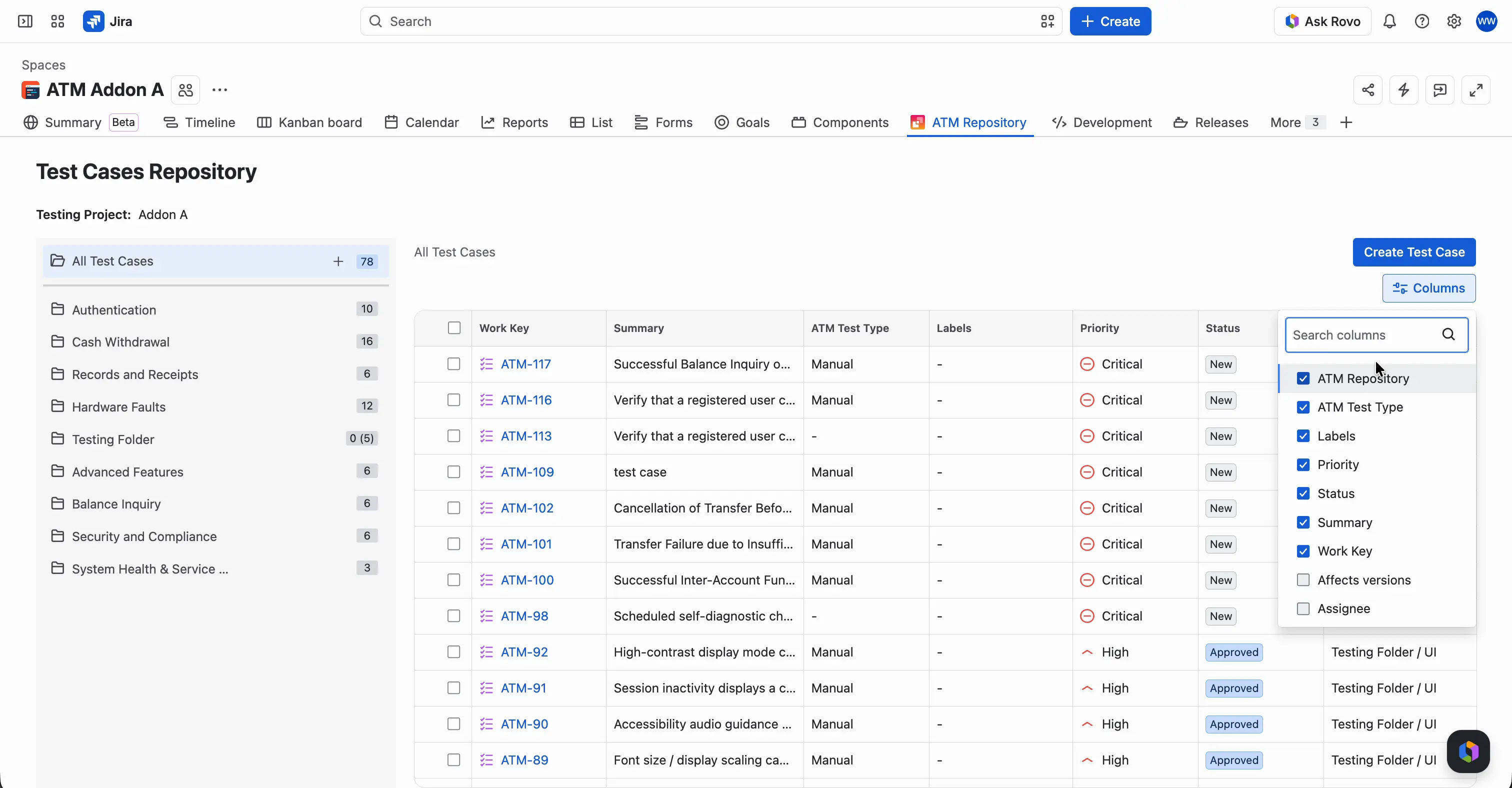This screenshot has width=1512, height=788.
Task: Add a folder using plus in All Test Cases
Action: (x=338, y=261)
